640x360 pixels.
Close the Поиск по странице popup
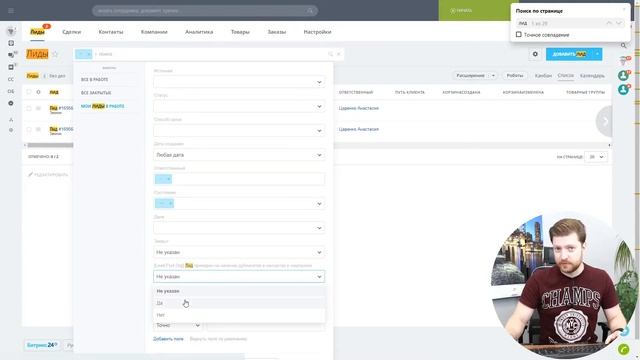tap(624, 9)
